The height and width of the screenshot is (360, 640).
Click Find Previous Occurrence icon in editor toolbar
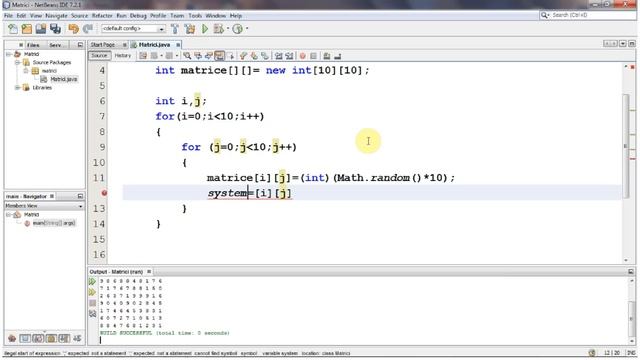pyautogui.click(x=198, y=56)
